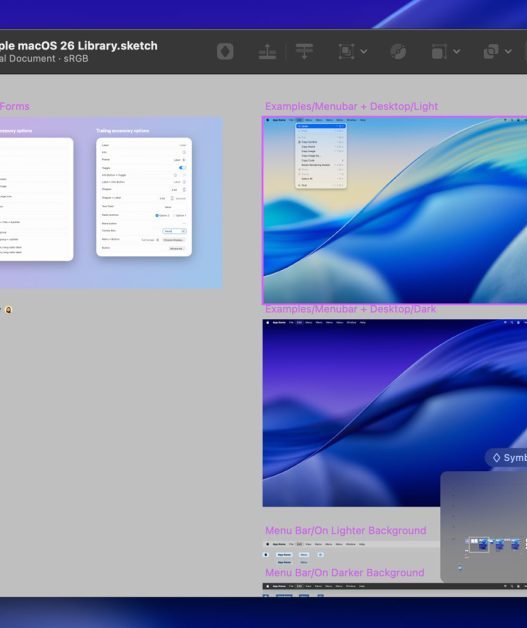Toggle the blue switch in the trailing form

pyautogui.click(x=182, y=167)
